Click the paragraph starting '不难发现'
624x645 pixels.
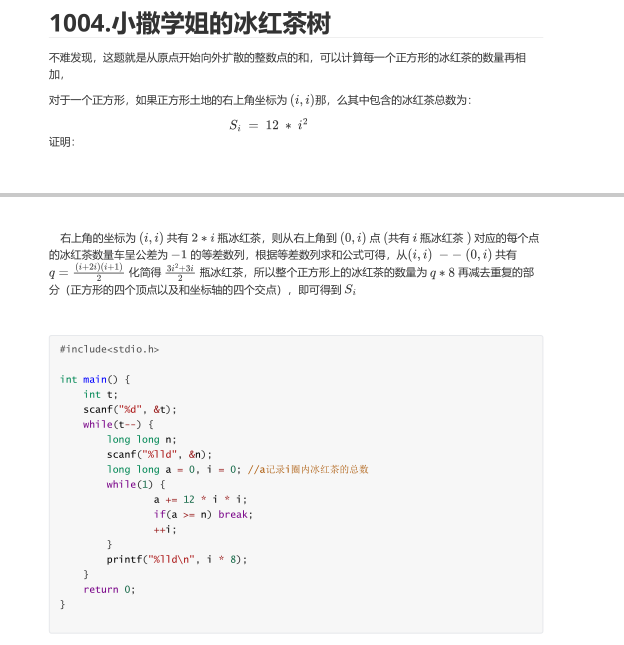pyautogui.click(x=287, y=66)
